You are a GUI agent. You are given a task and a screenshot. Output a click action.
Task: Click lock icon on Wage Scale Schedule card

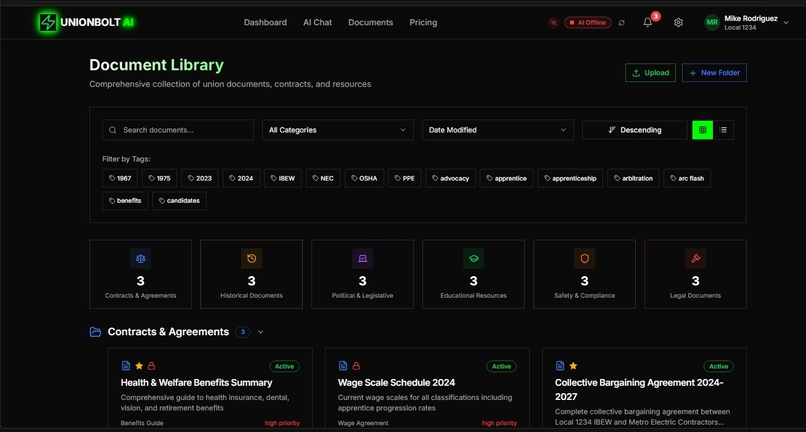(356, 366)
